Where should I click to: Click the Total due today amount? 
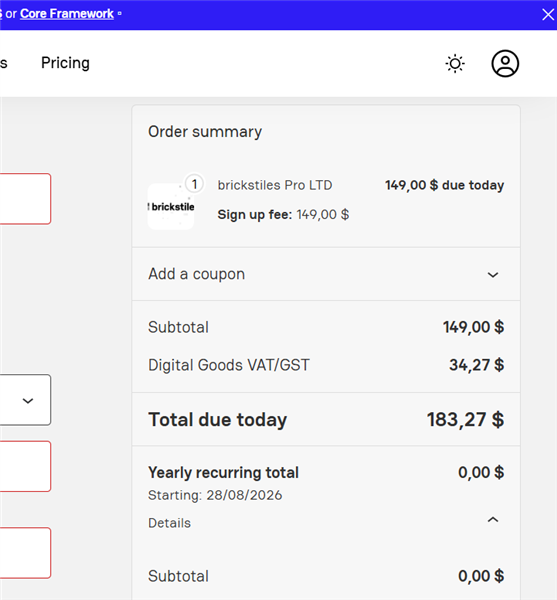(465, 419)
